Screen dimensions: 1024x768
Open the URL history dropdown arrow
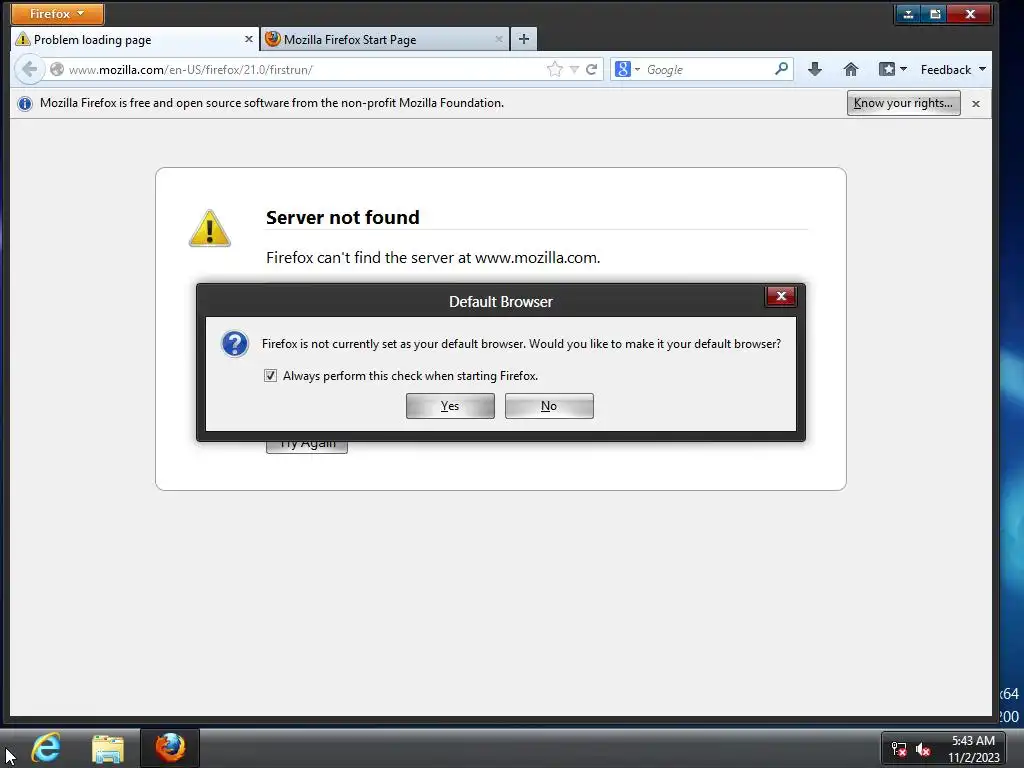coord(574,69)
